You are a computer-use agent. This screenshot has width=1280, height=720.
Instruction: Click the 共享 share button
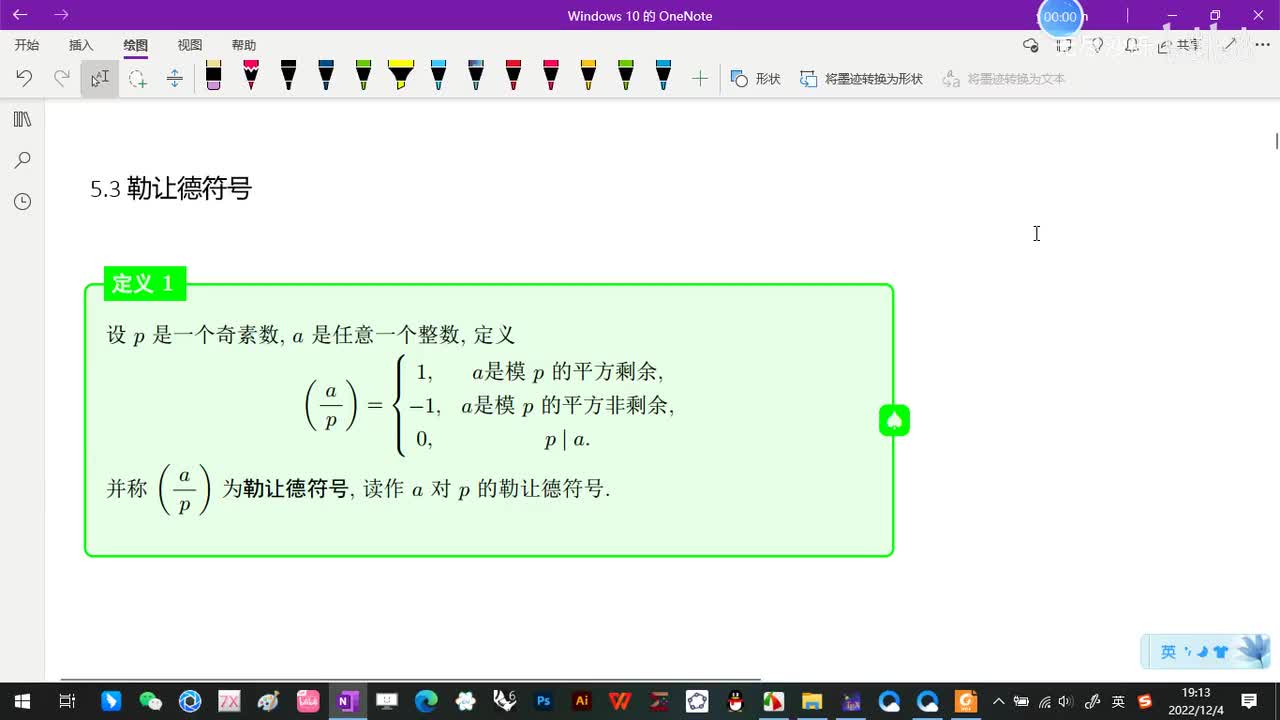click(1180, 45)
